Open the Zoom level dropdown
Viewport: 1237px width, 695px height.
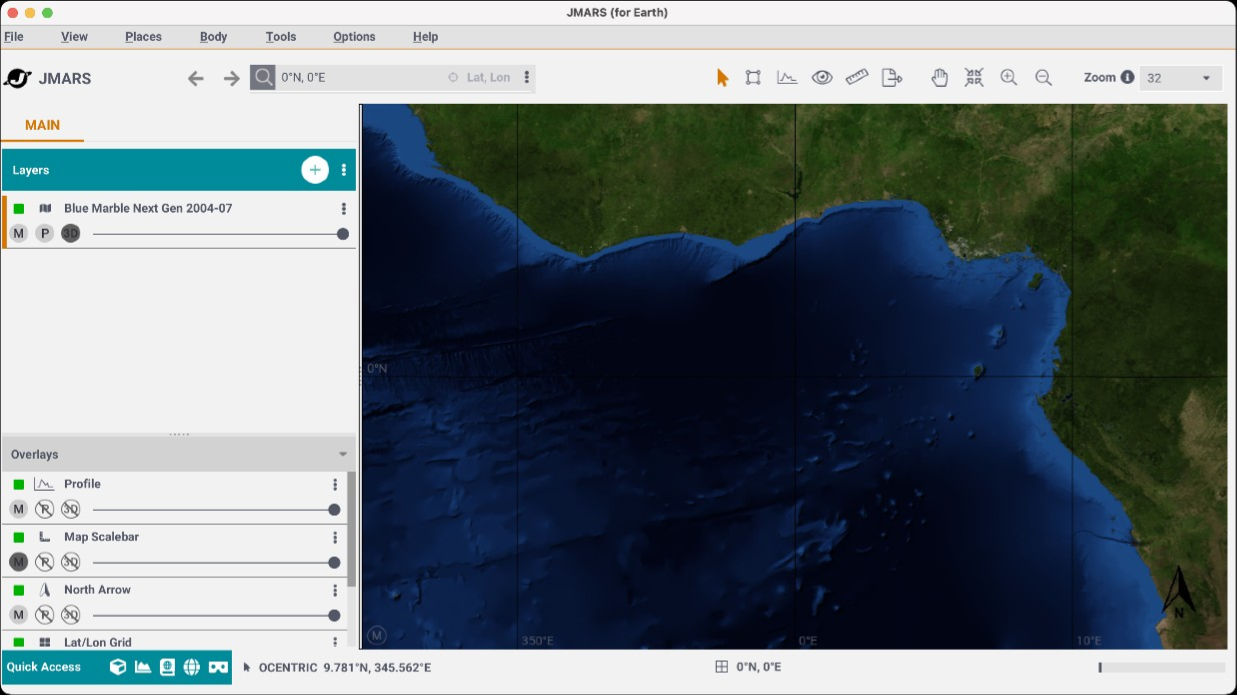[x=1181, y=78]
